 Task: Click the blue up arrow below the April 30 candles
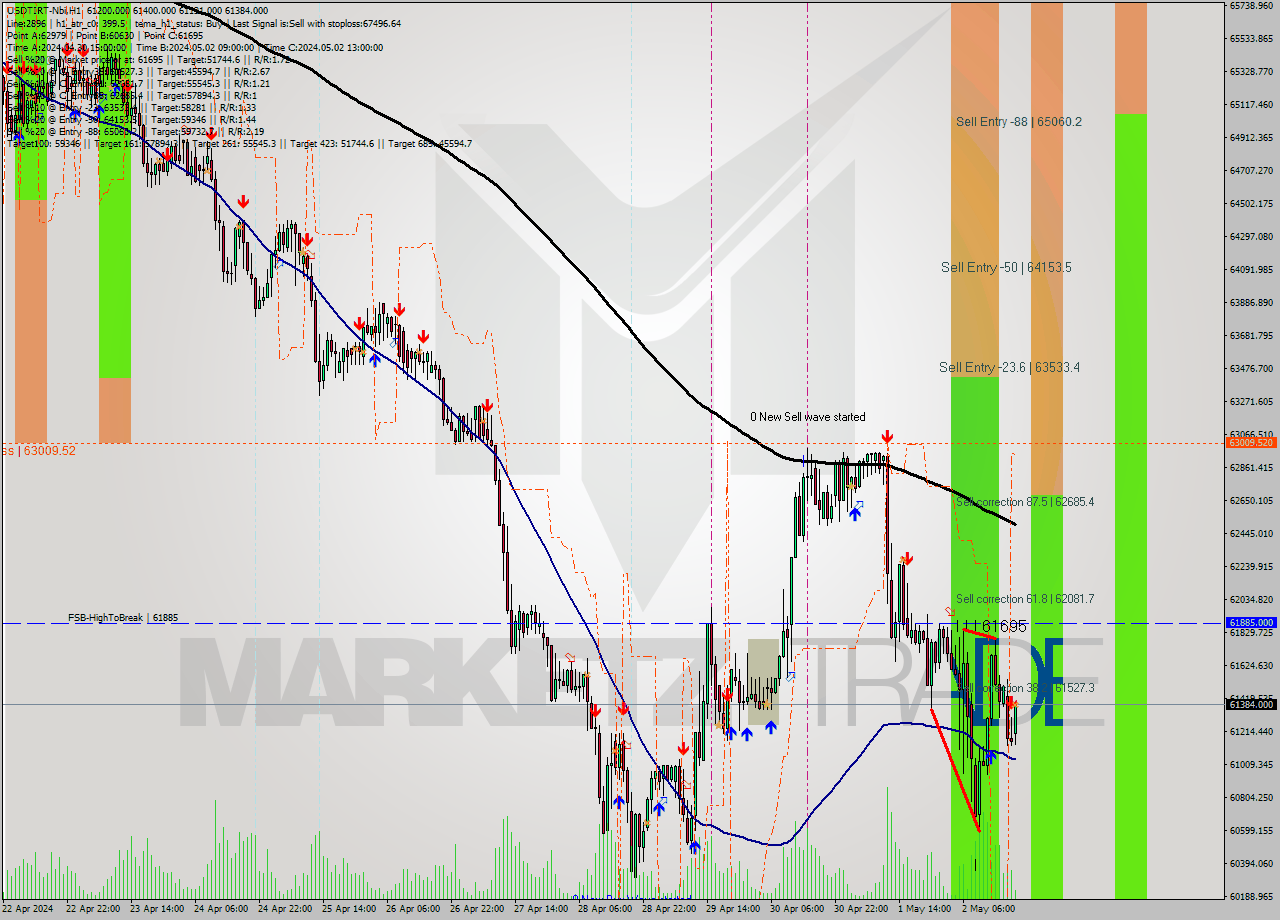[x=853, y=514]
